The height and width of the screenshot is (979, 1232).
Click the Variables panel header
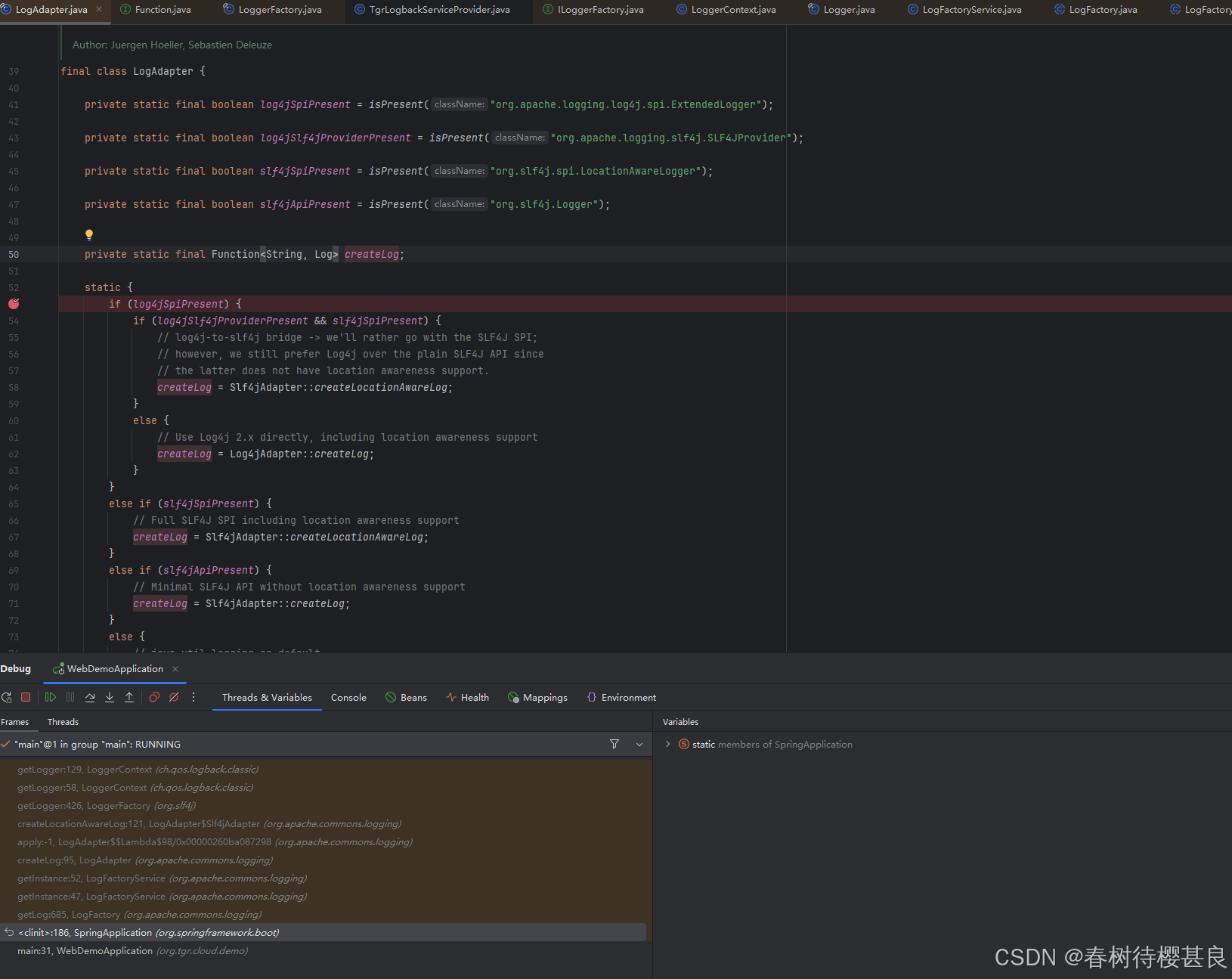(x=680, y=722)
